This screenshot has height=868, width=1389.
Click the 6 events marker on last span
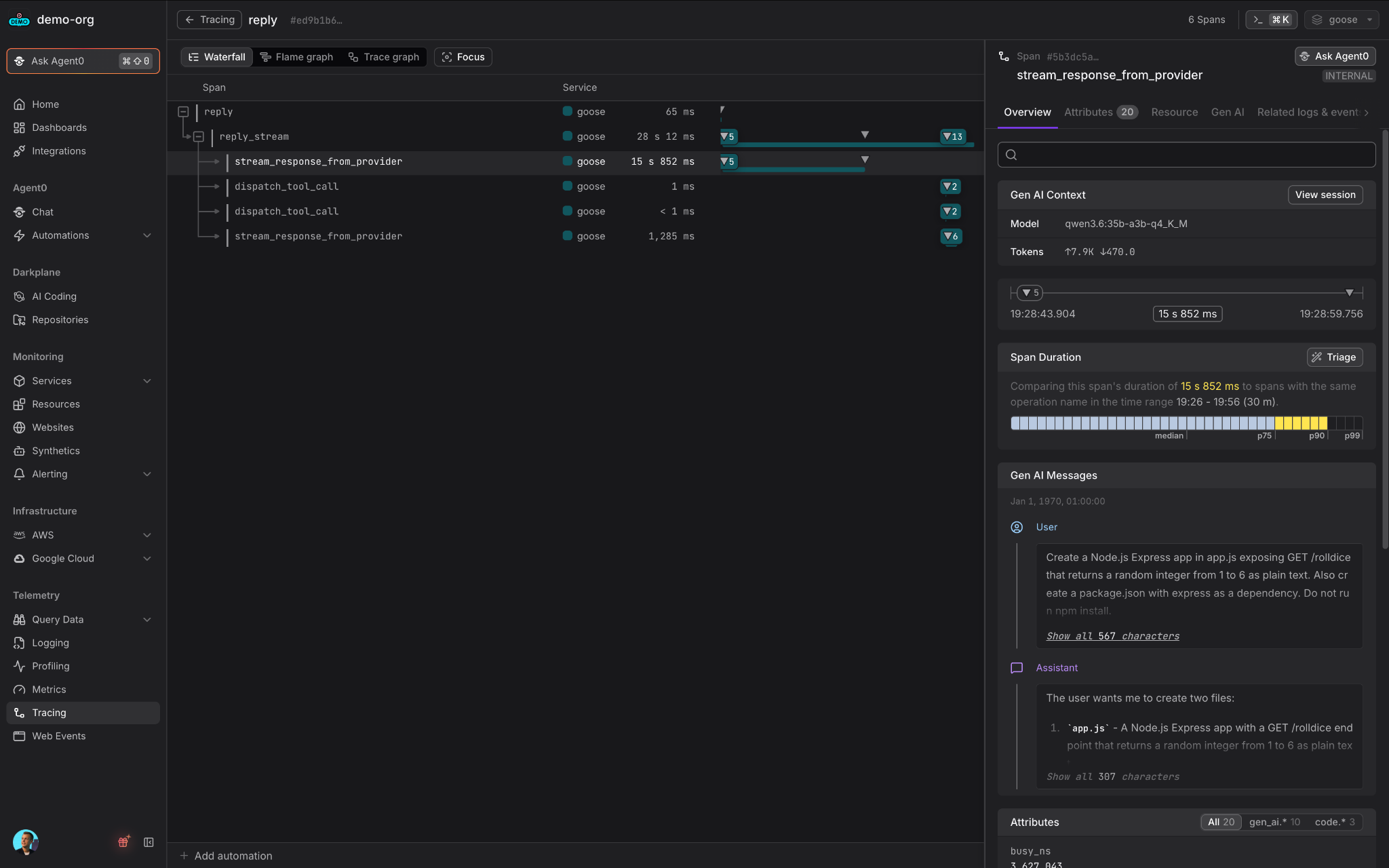pos(951,236)
